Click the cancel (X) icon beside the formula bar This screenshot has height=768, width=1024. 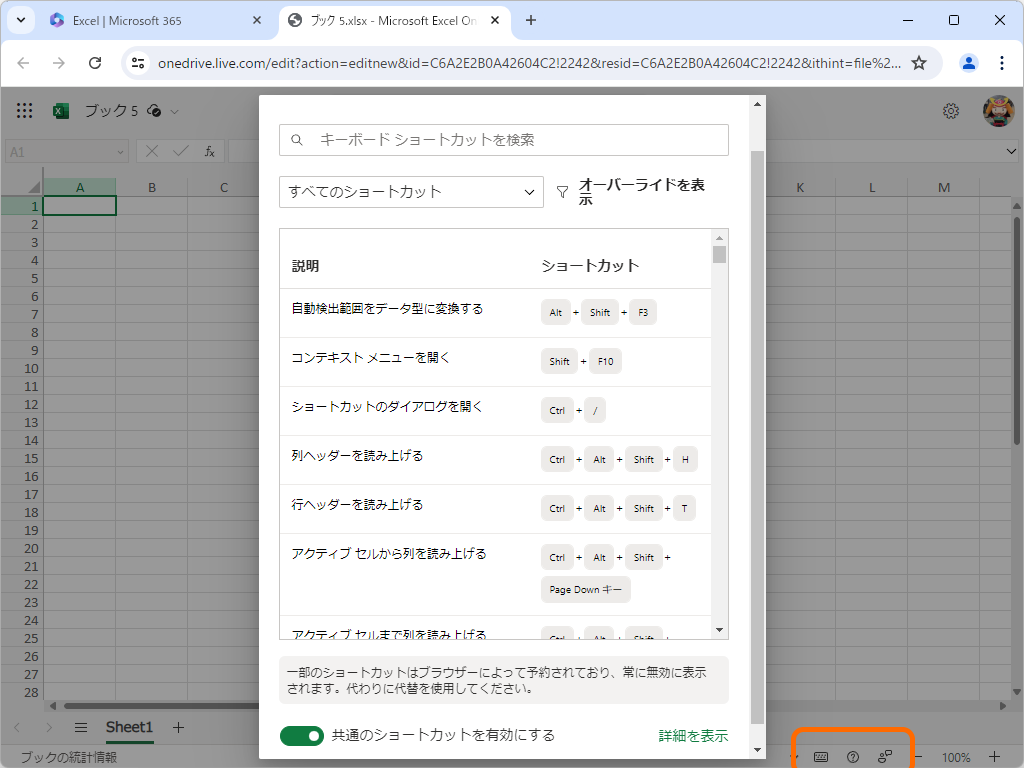(x=152, y=151)
